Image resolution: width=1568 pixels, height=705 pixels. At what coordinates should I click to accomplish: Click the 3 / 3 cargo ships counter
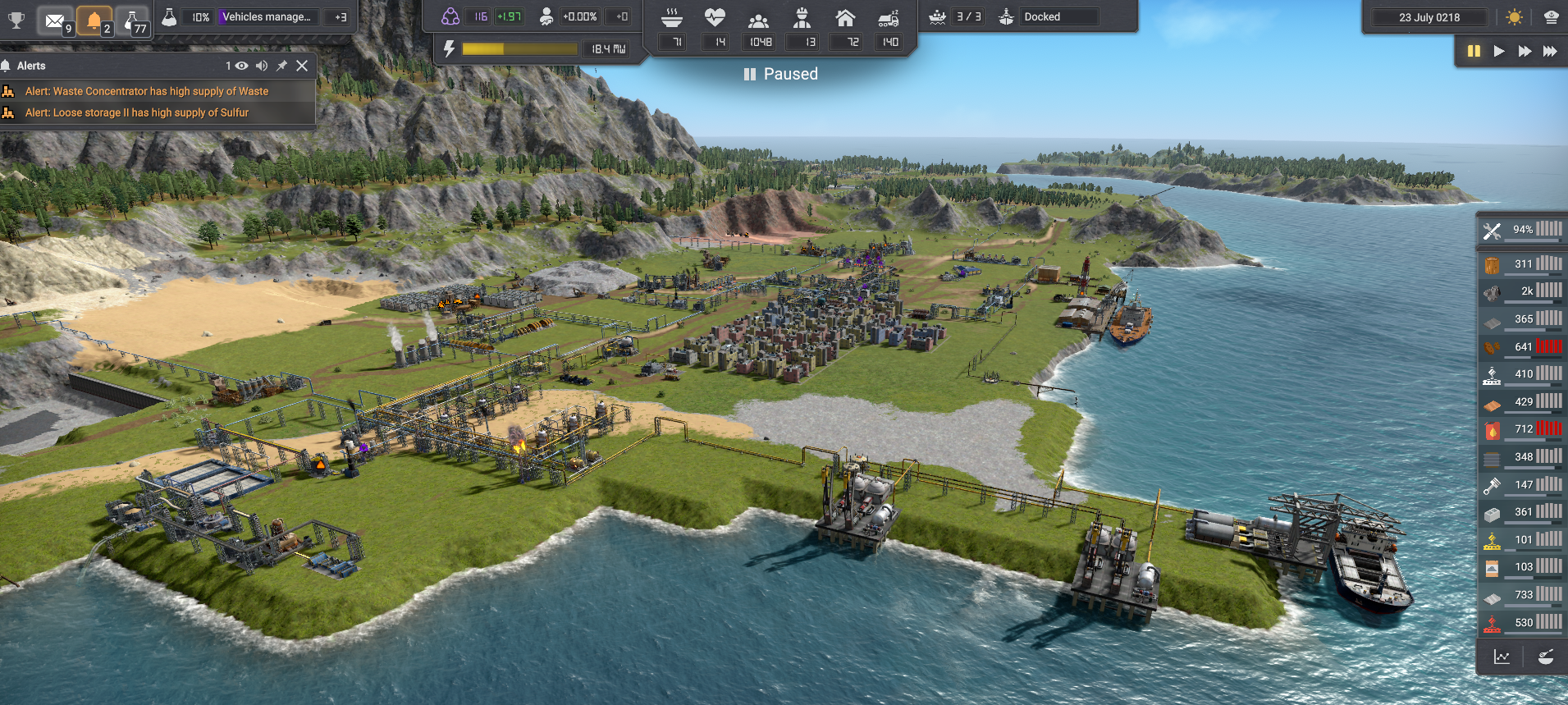point(969,16)
